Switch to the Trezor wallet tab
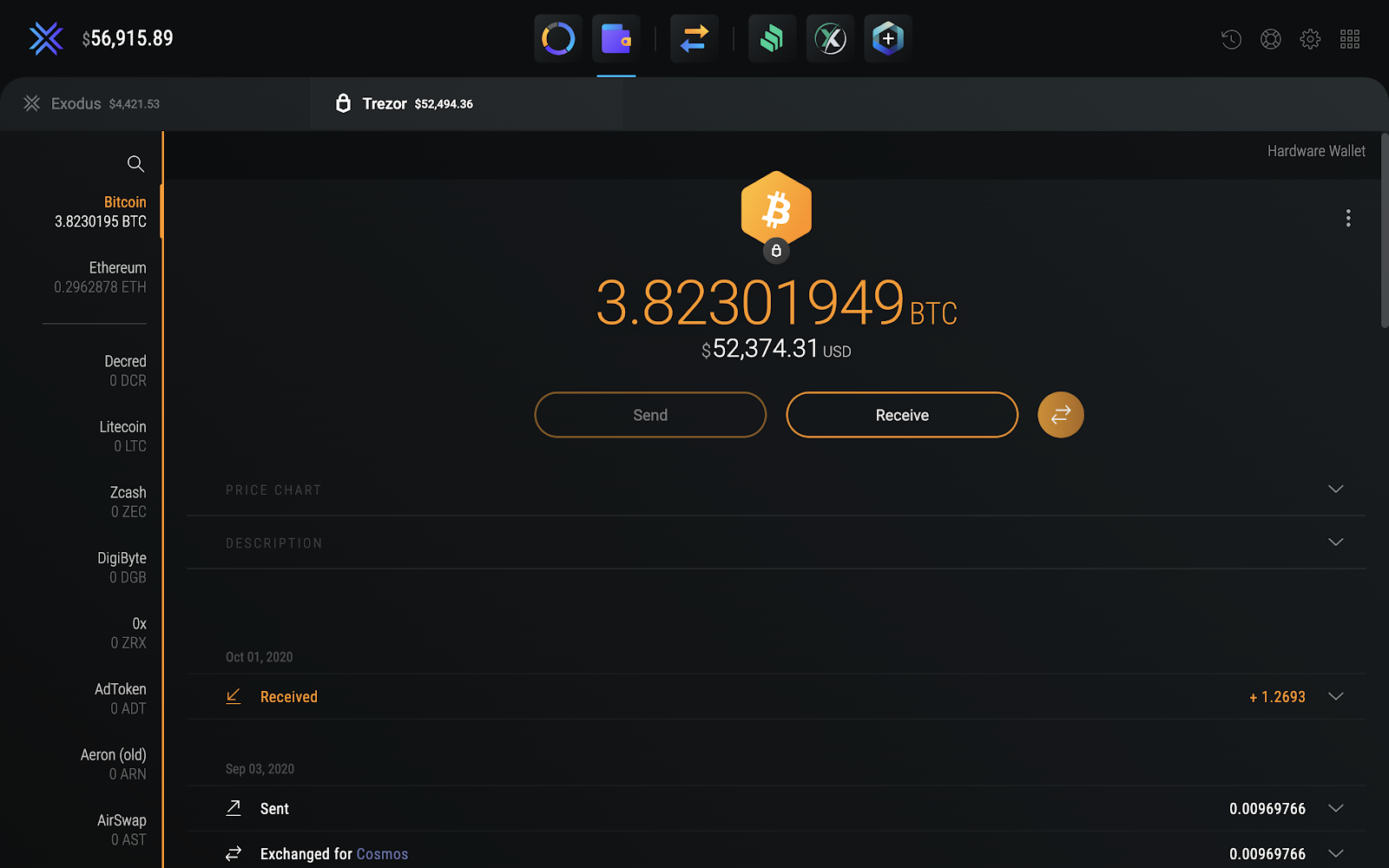This screenshot has height=868, width=1389. click(466, 103)
